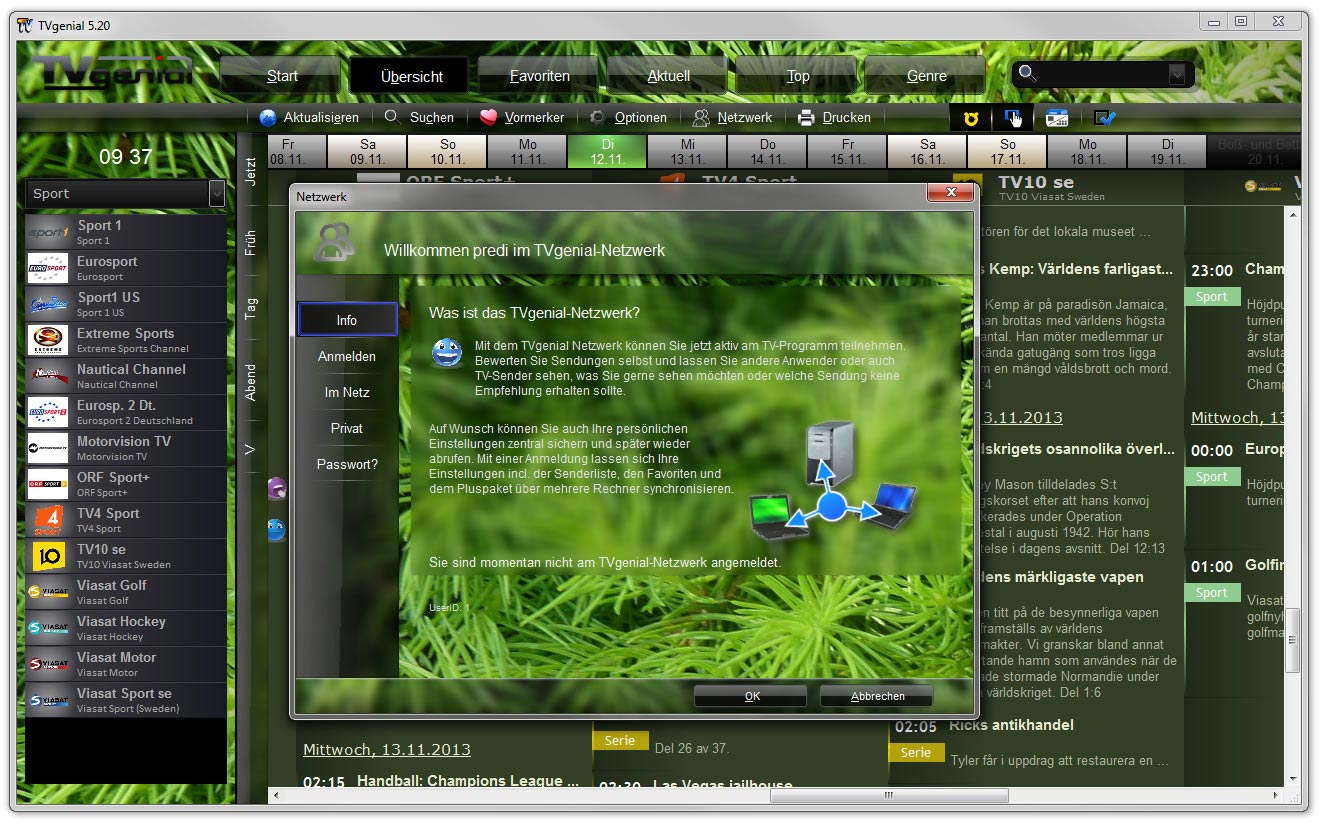This screenshot has height=826, width=1321.
Task: Select the Info section in Netzwerk dialog
Action: point(347,320)
